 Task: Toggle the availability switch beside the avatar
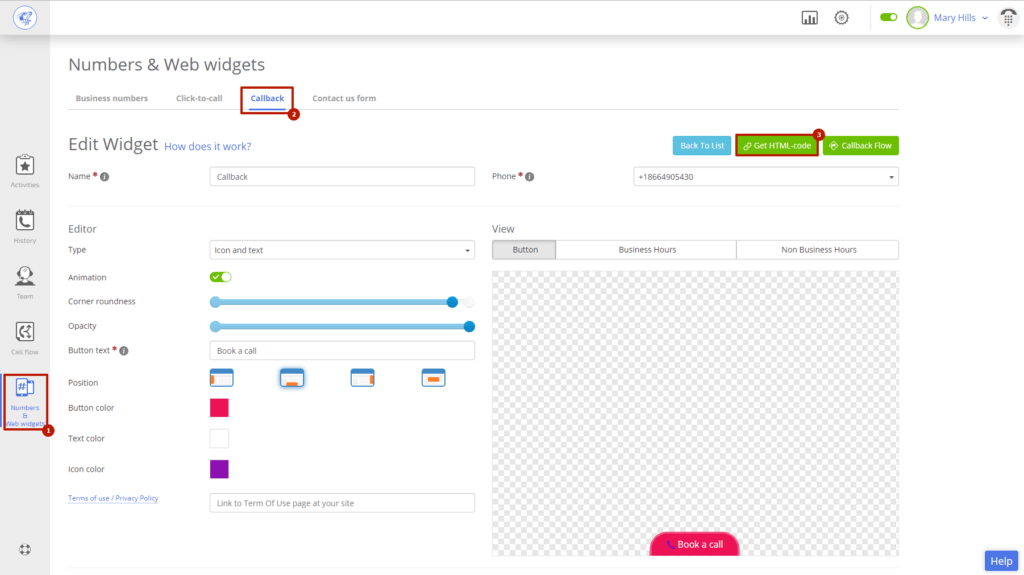tap(889, 18)
